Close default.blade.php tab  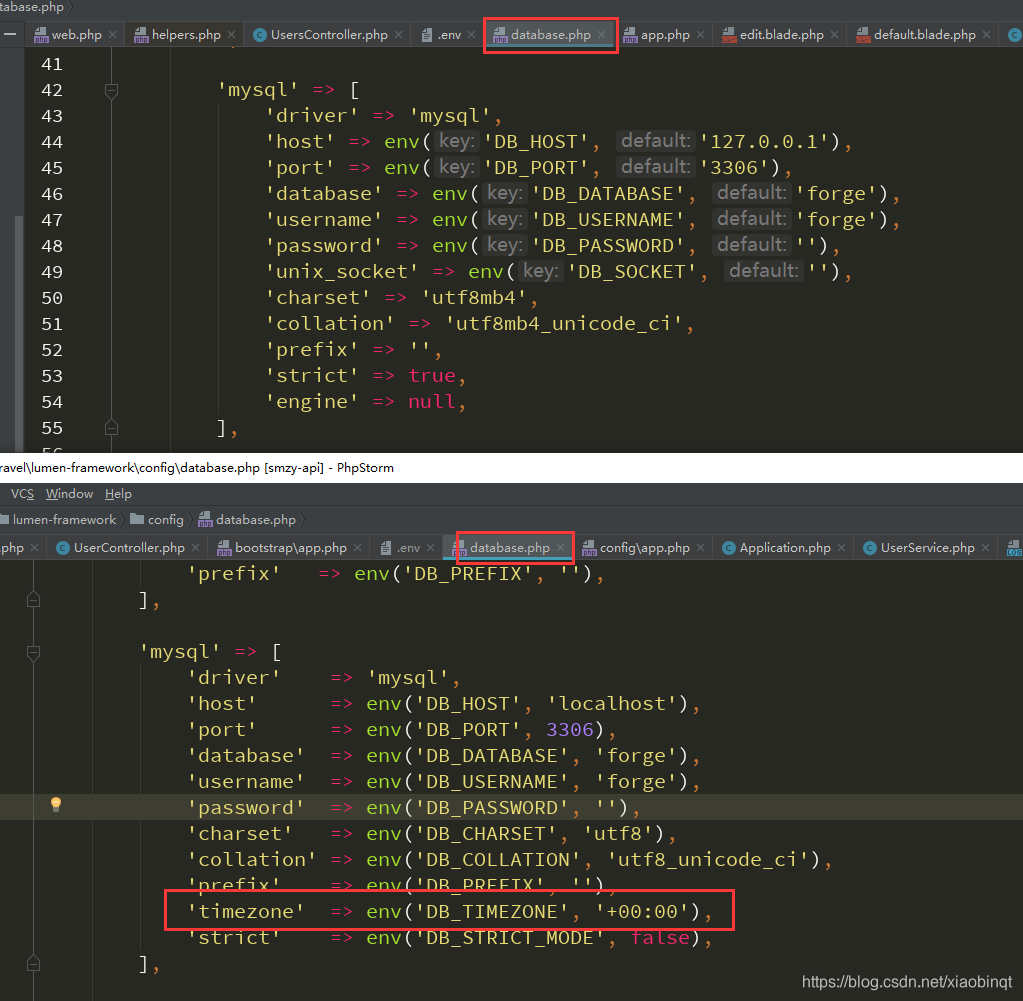click(986, 35)
